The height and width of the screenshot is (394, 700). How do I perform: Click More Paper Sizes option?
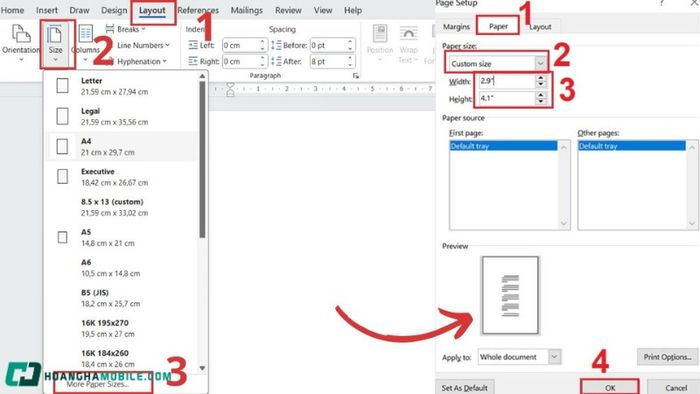click(x=97, y=384)
